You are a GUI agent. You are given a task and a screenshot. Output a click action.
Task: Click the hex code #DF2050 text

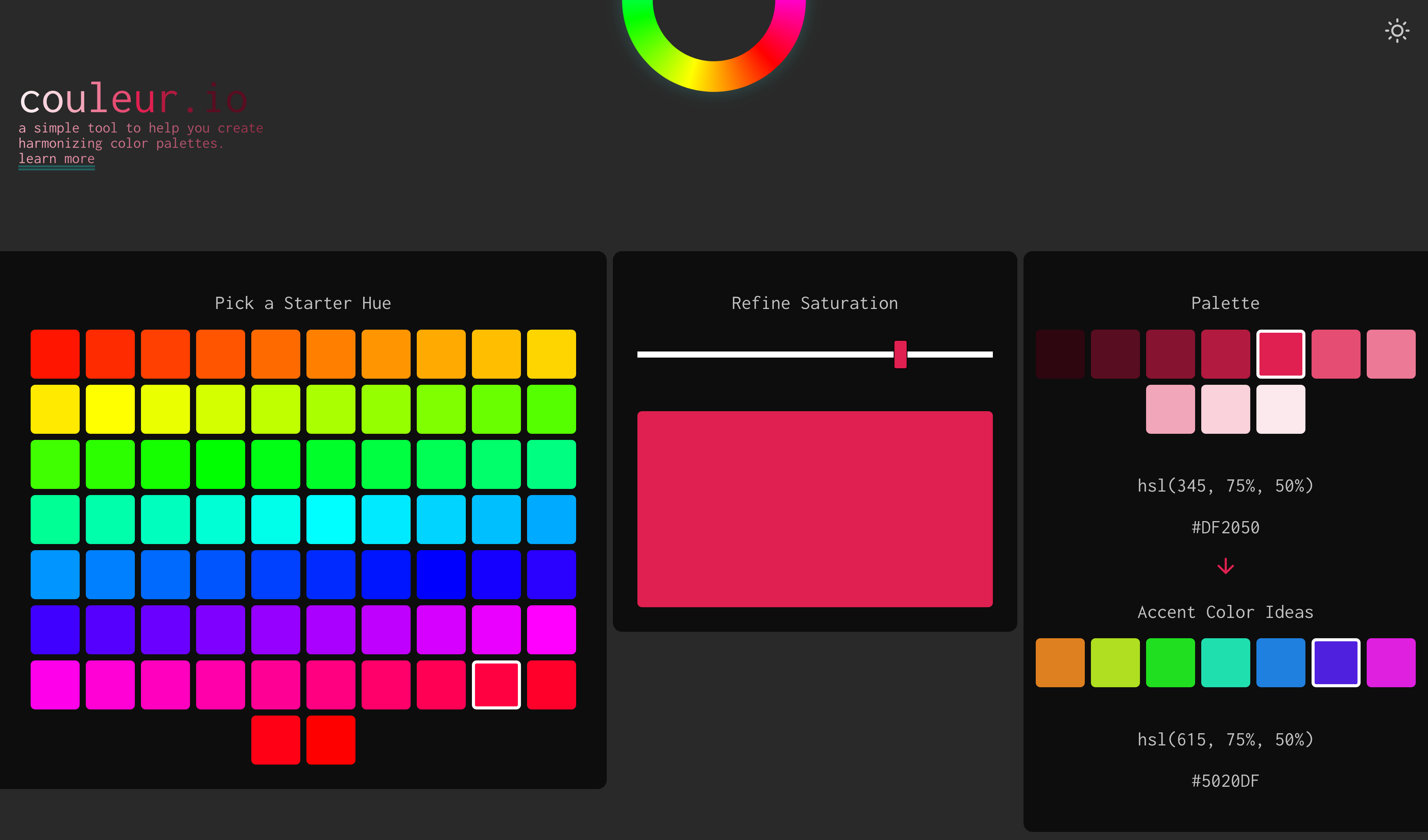1225,527
